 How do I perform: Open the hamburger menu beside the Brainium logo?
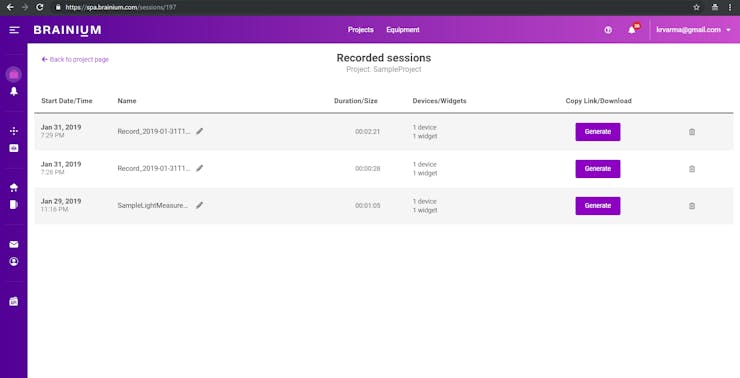14,30
